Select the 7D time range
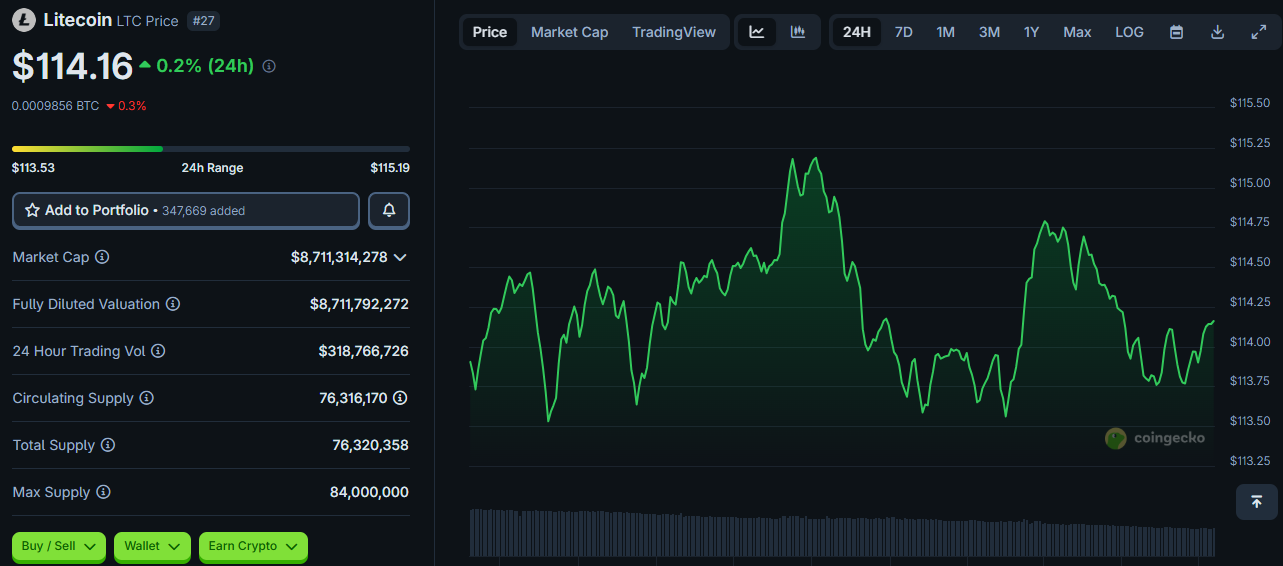Image resolution: width=1283 pixels, height=566 pixels. pos(903,32)
